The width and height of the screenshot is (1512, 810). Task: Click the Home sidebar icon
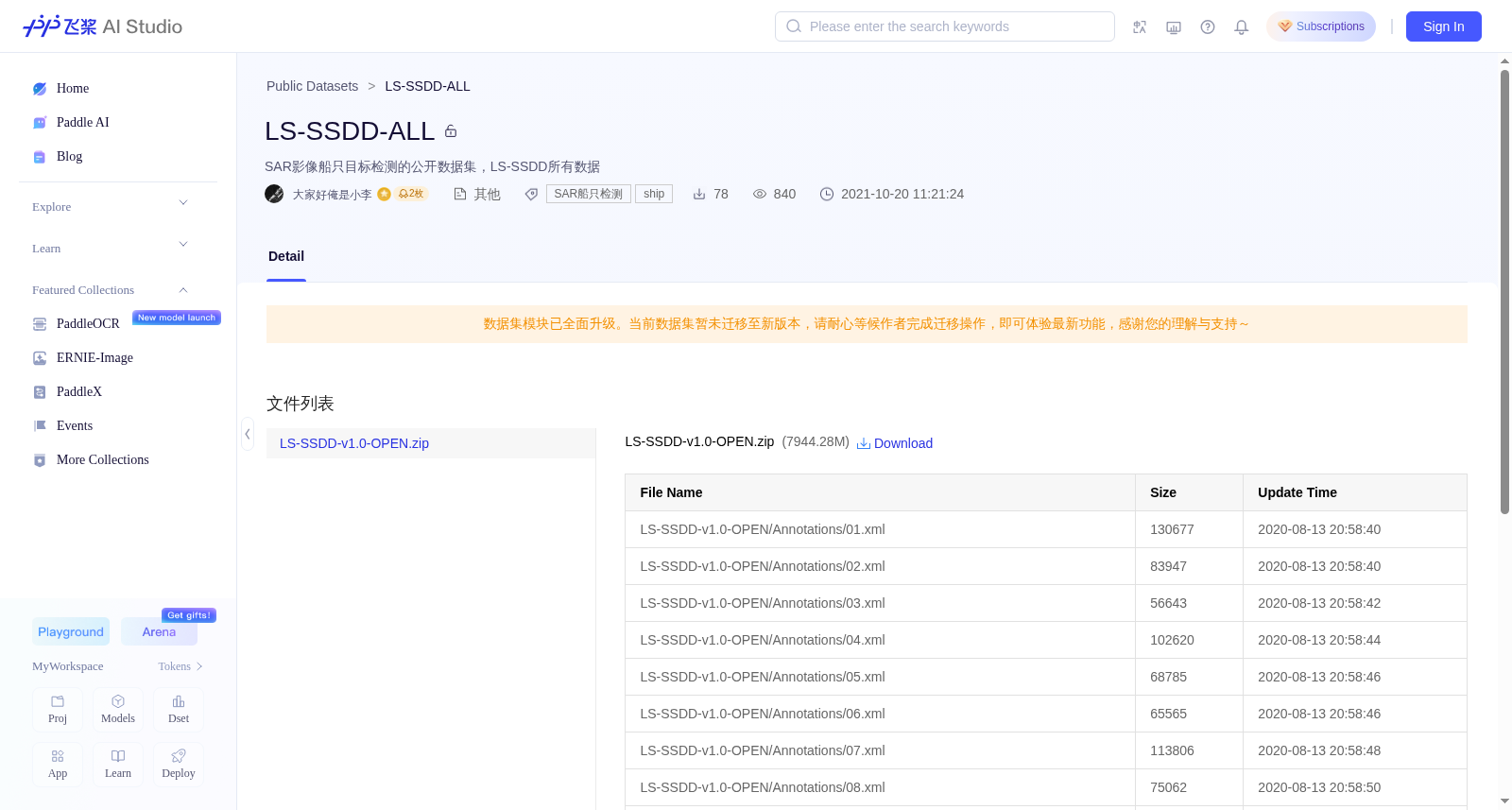[40, 89]
